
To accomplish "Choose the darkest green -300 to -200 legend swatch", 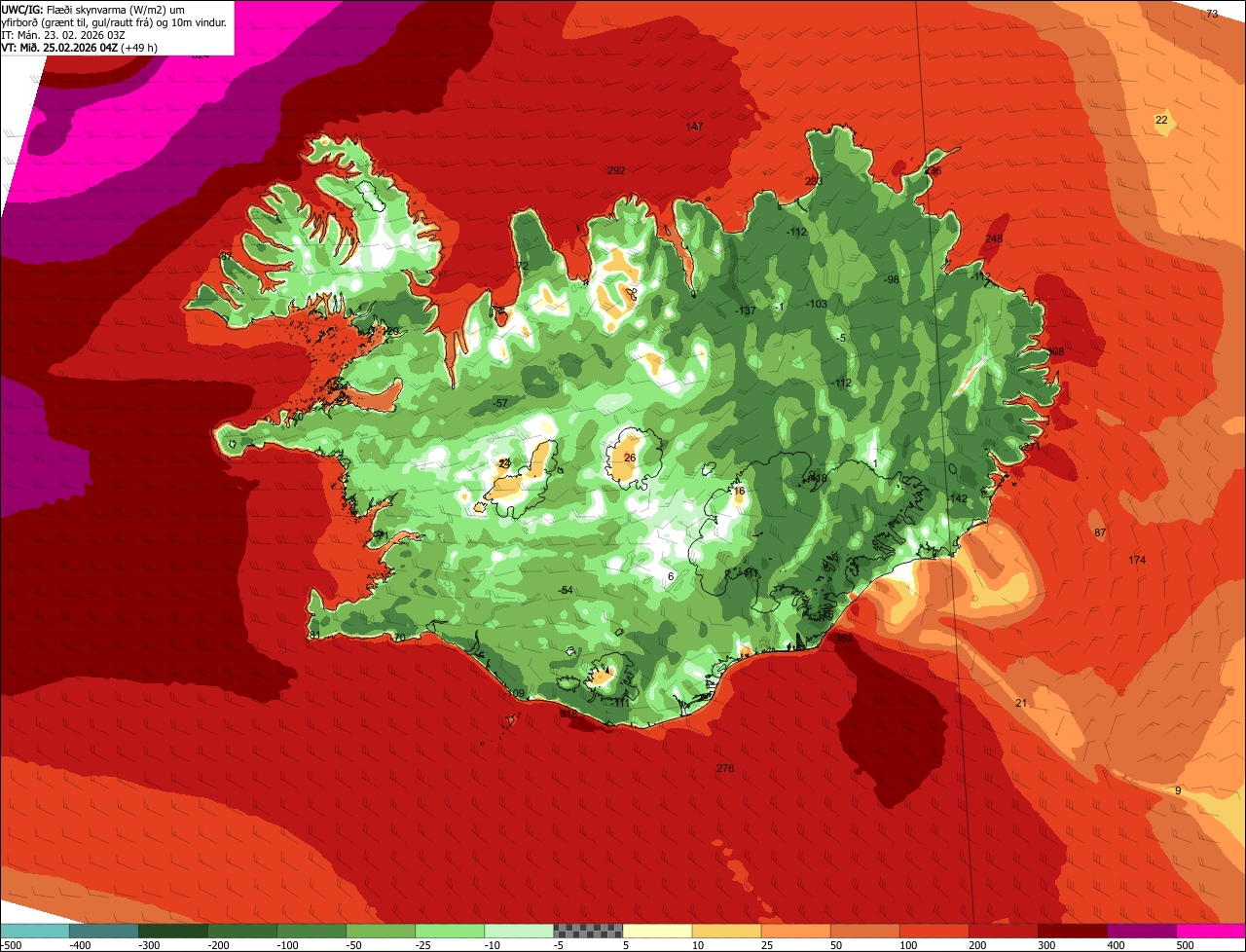I will (x=173, y=931).
